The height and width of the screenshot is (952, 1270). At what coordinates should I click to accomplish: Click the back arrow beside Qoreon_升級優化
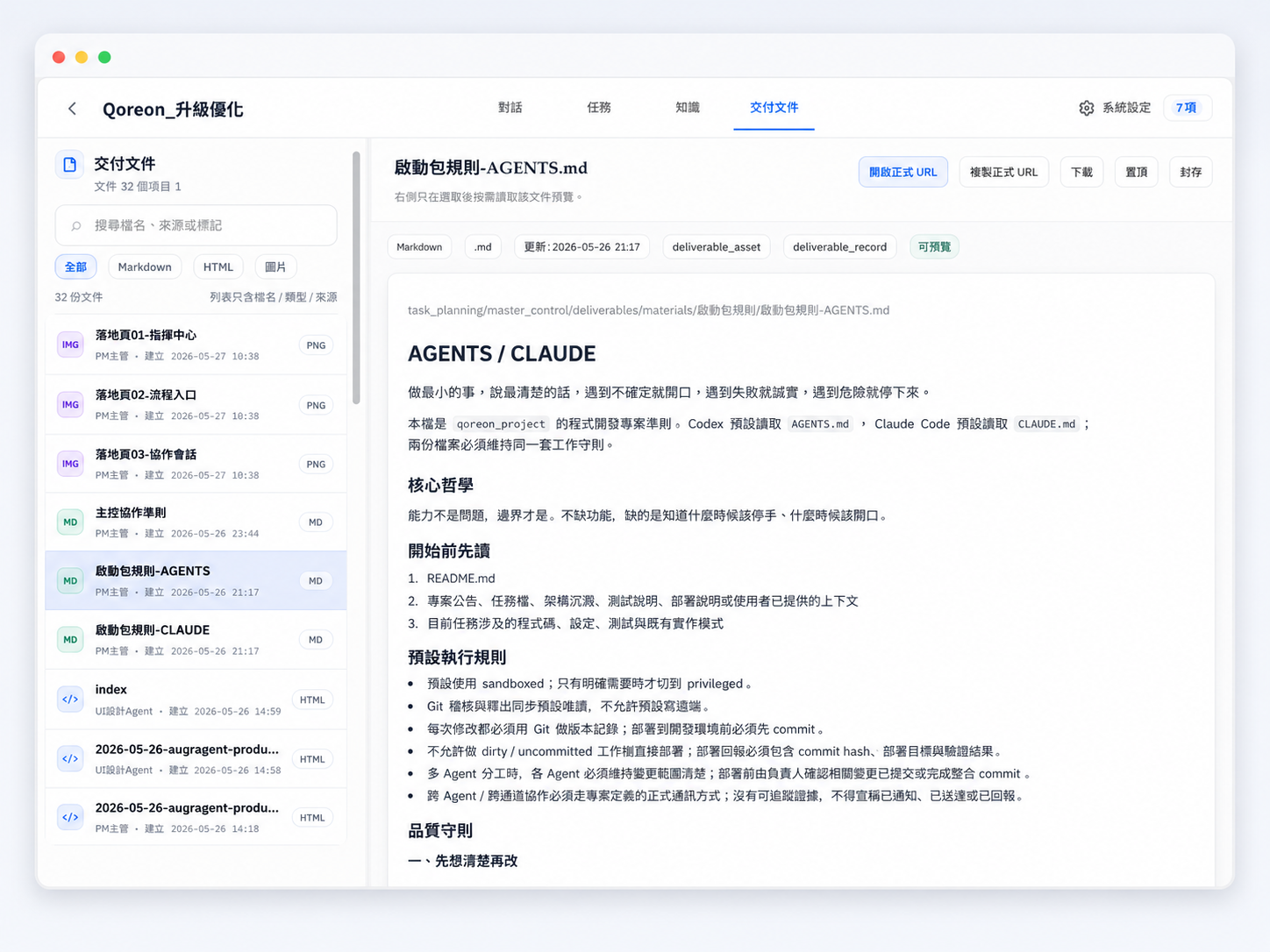[x=72, y=109]
